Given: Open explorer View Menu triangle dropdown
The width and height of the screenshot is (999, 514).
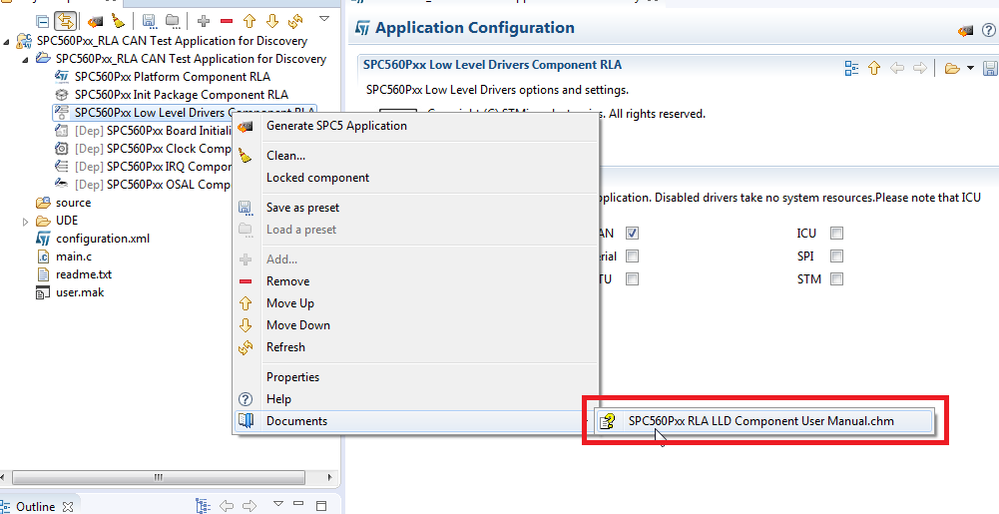Looking at the screenshot, I should [x=324, y=18].
